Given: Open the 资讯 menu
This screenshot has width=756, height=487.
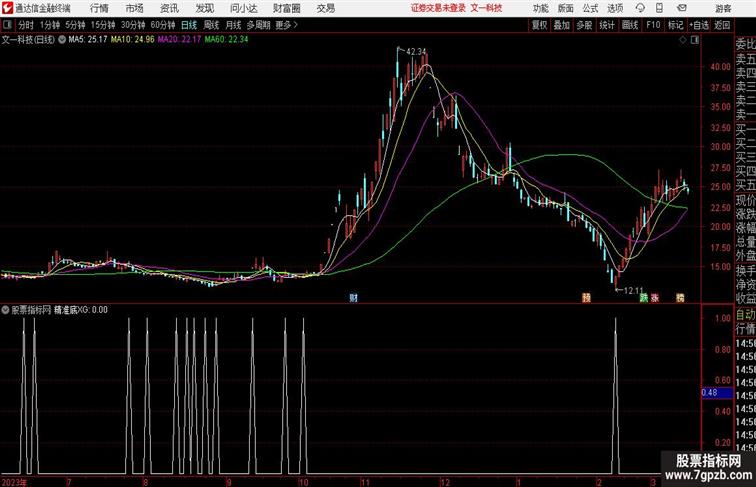Looking at the screenshot, I should (169, 8).
